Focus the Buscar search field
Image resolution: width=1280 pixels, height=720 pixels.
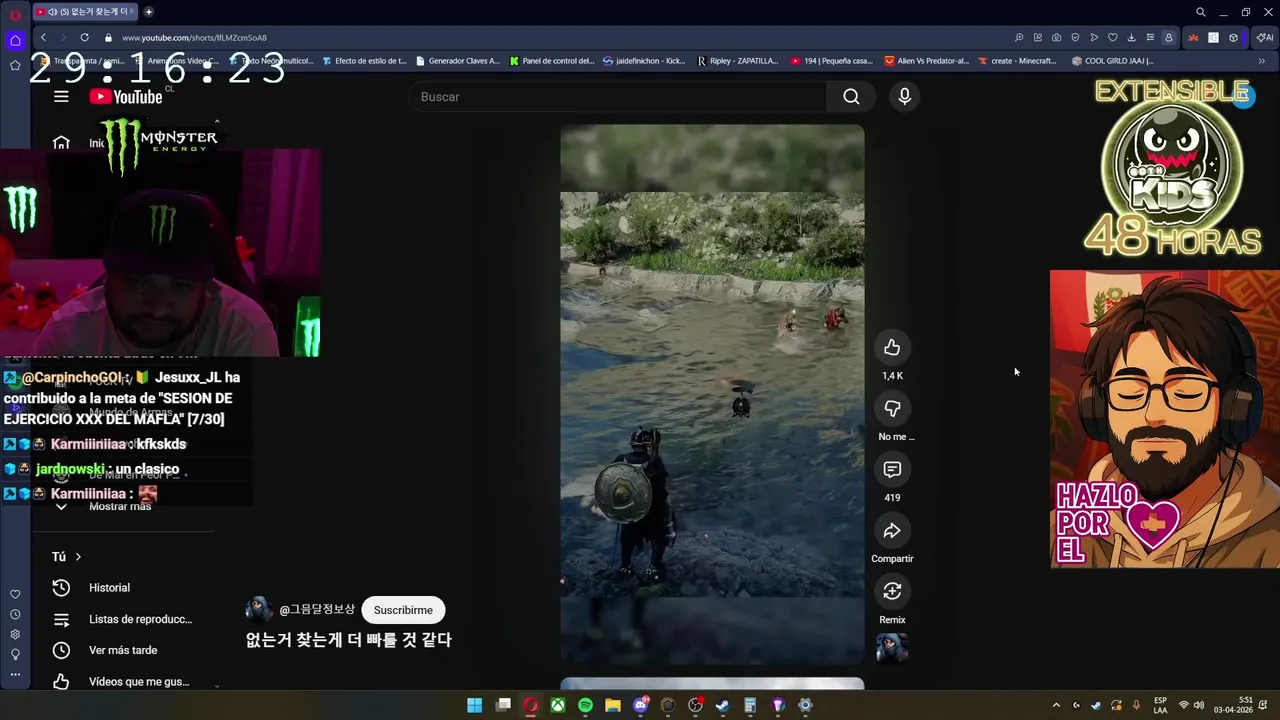tap(618, 96)
